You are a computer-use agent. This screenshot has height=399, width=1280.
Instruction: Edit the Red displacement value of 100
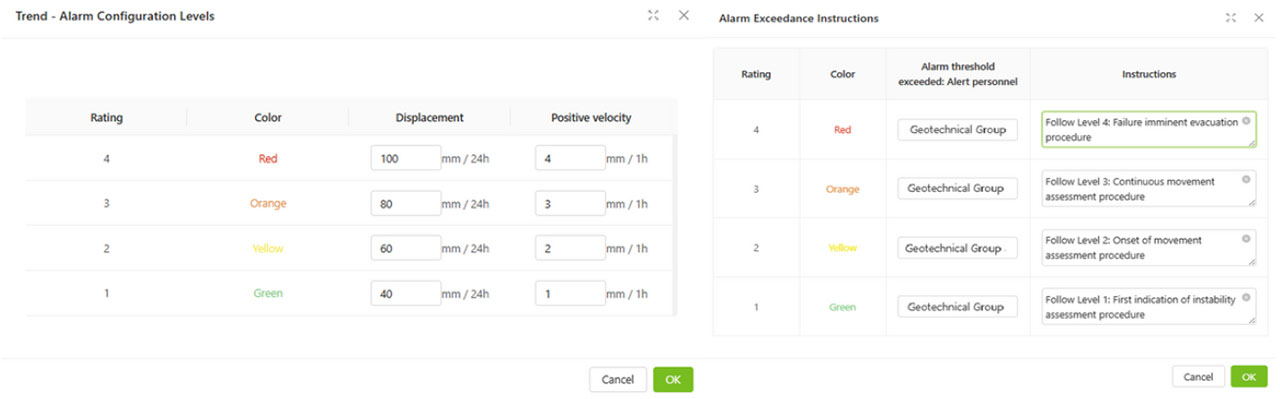coord(406,158)
